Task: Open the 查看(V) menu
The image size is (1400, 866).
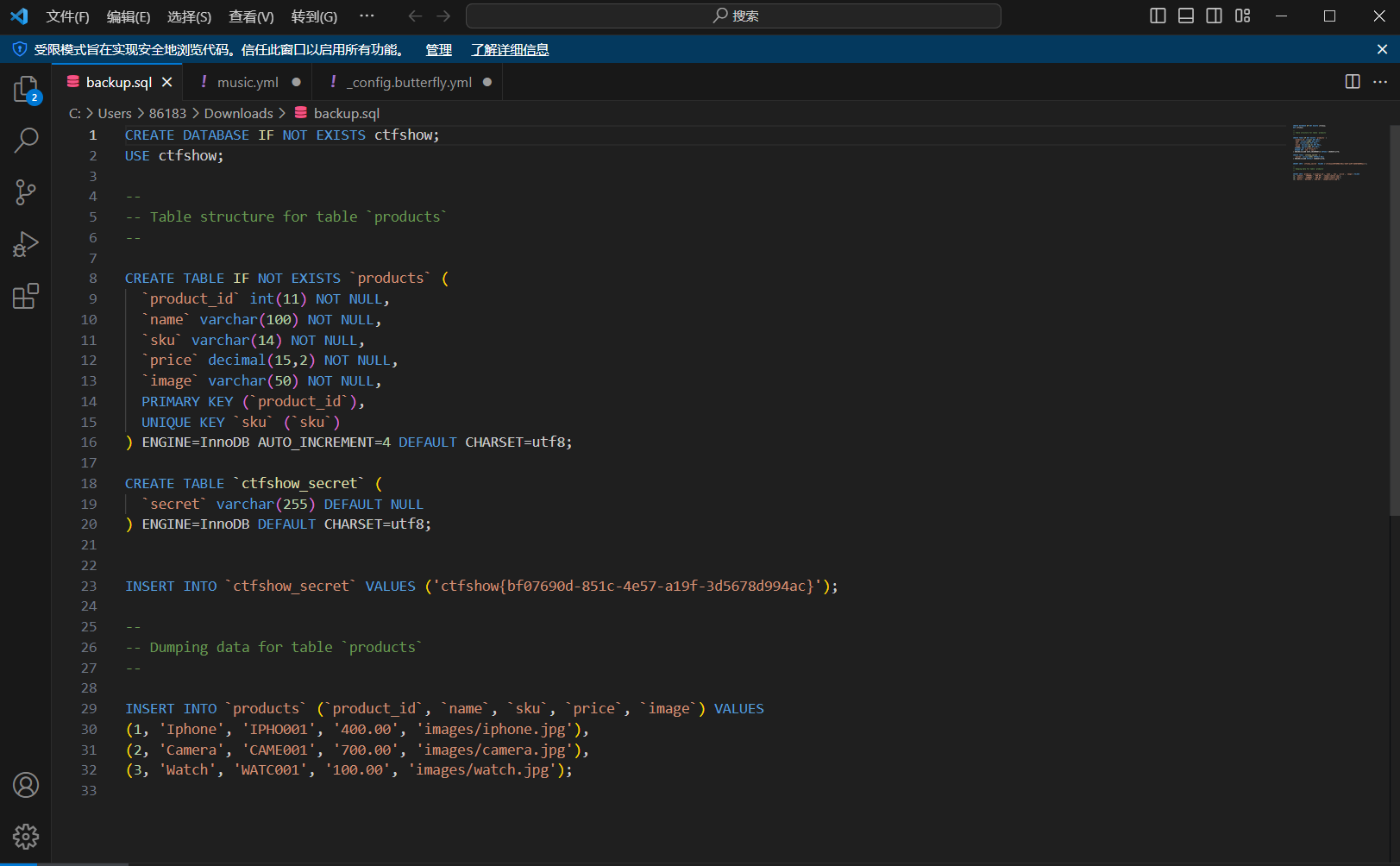Action: (x=251, y=16)
